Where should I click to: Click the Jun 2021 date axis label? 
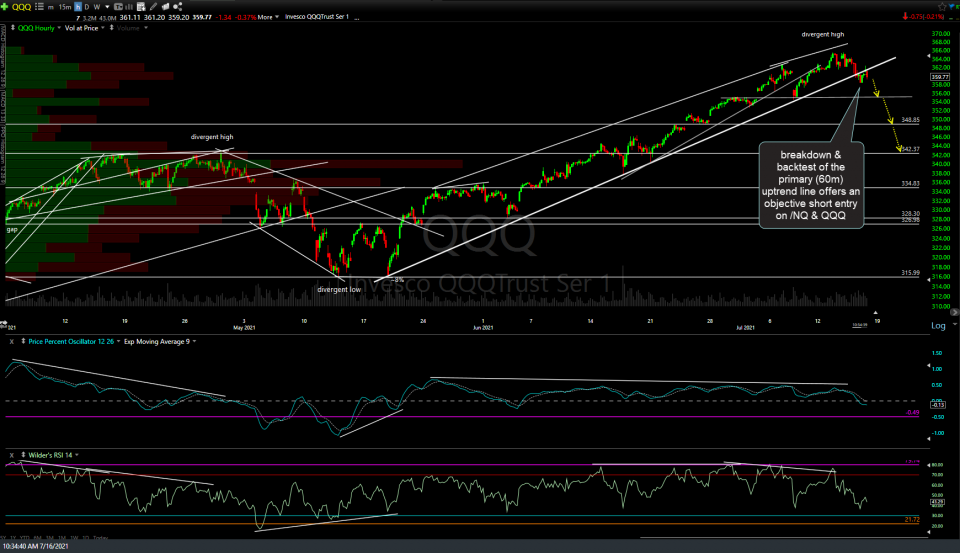[x=483, y=328]
